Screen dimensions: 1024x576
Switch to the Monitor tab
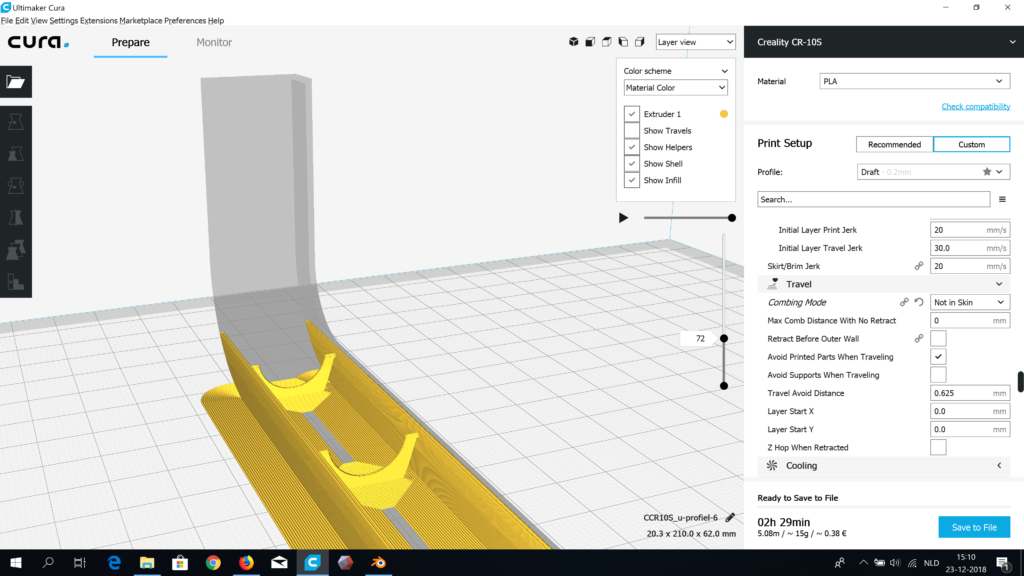pos(214,42)
